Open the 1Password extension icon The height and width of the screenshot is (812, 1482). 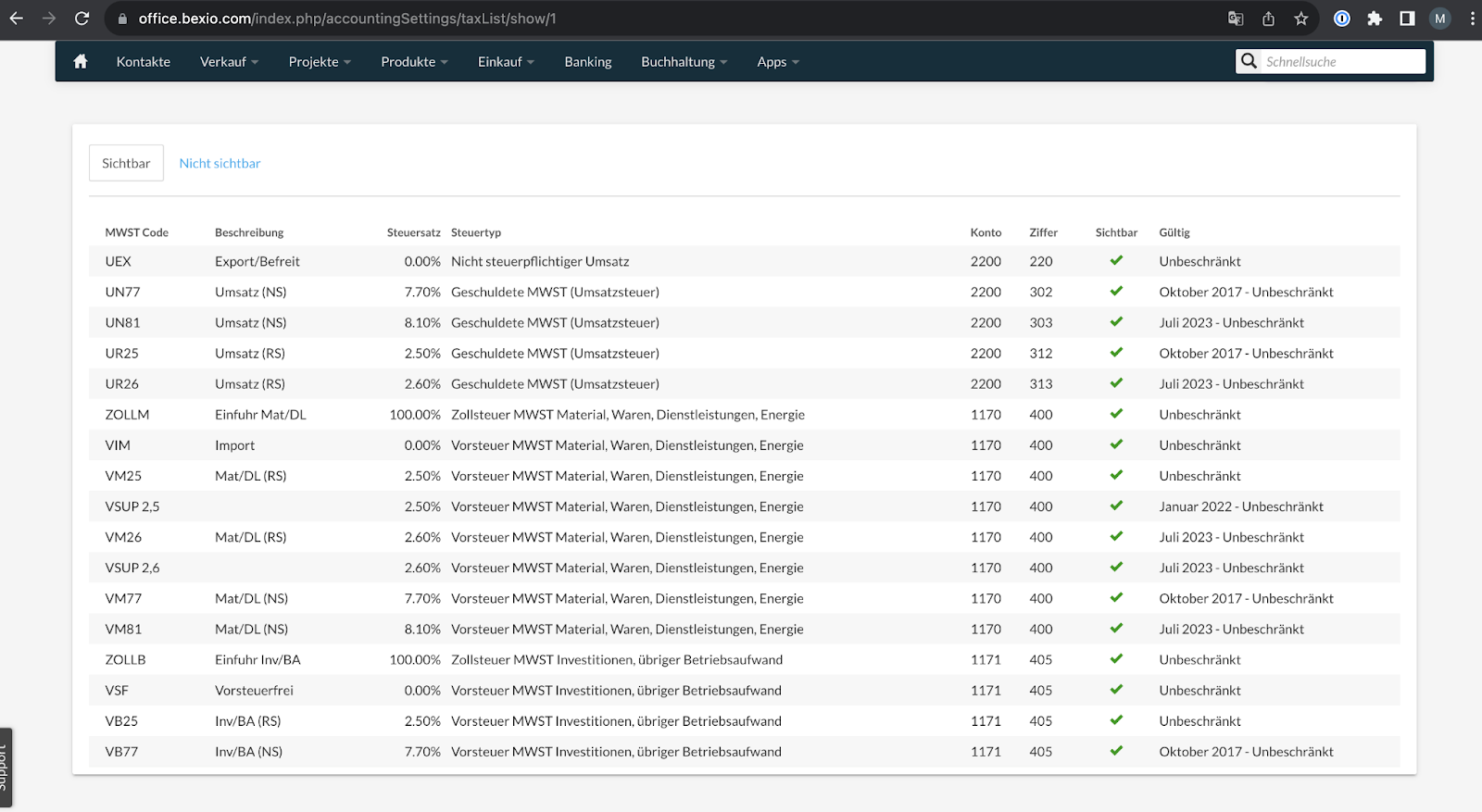tap(1341, 19)
